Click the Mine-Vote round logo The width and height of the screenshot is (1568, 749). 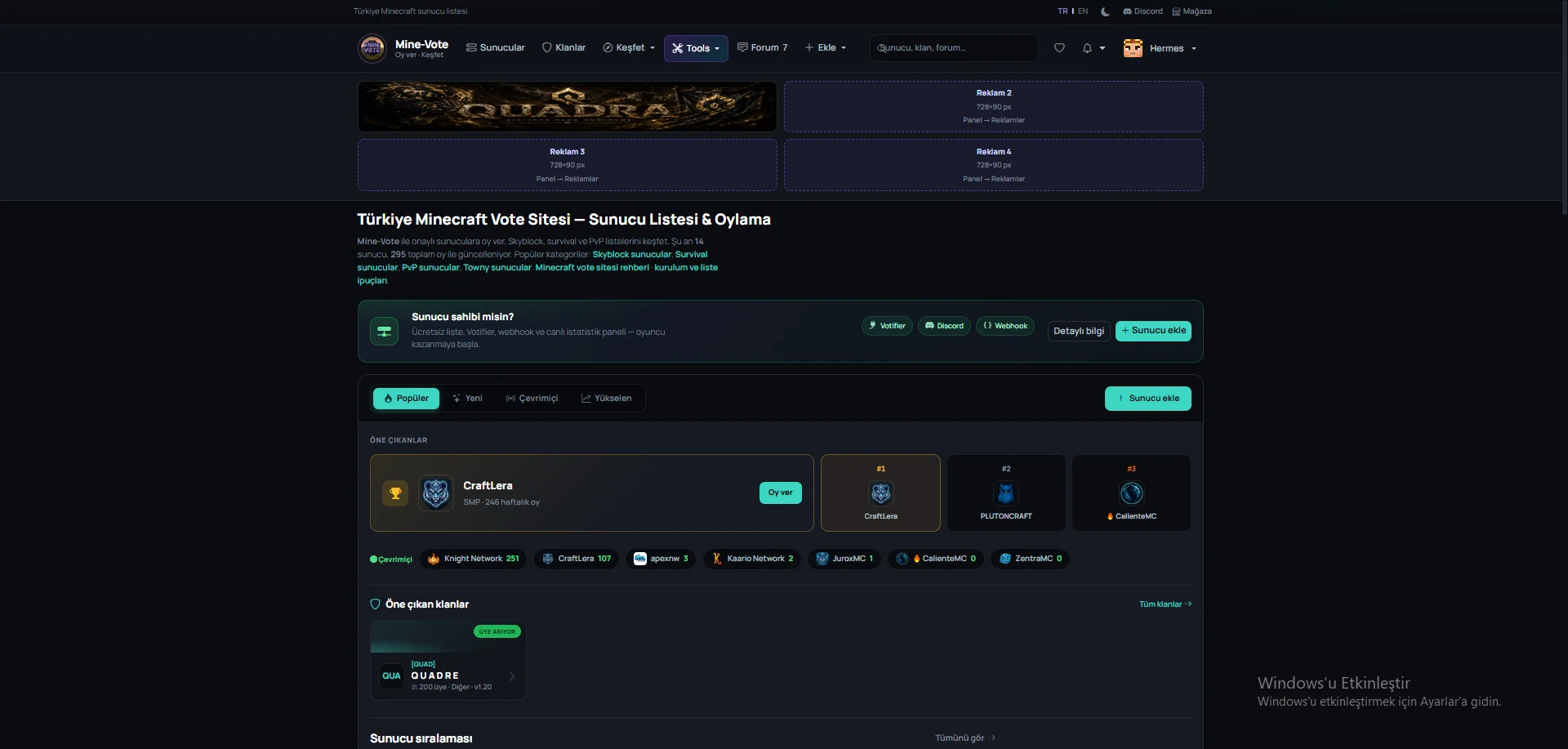point(372,48)
